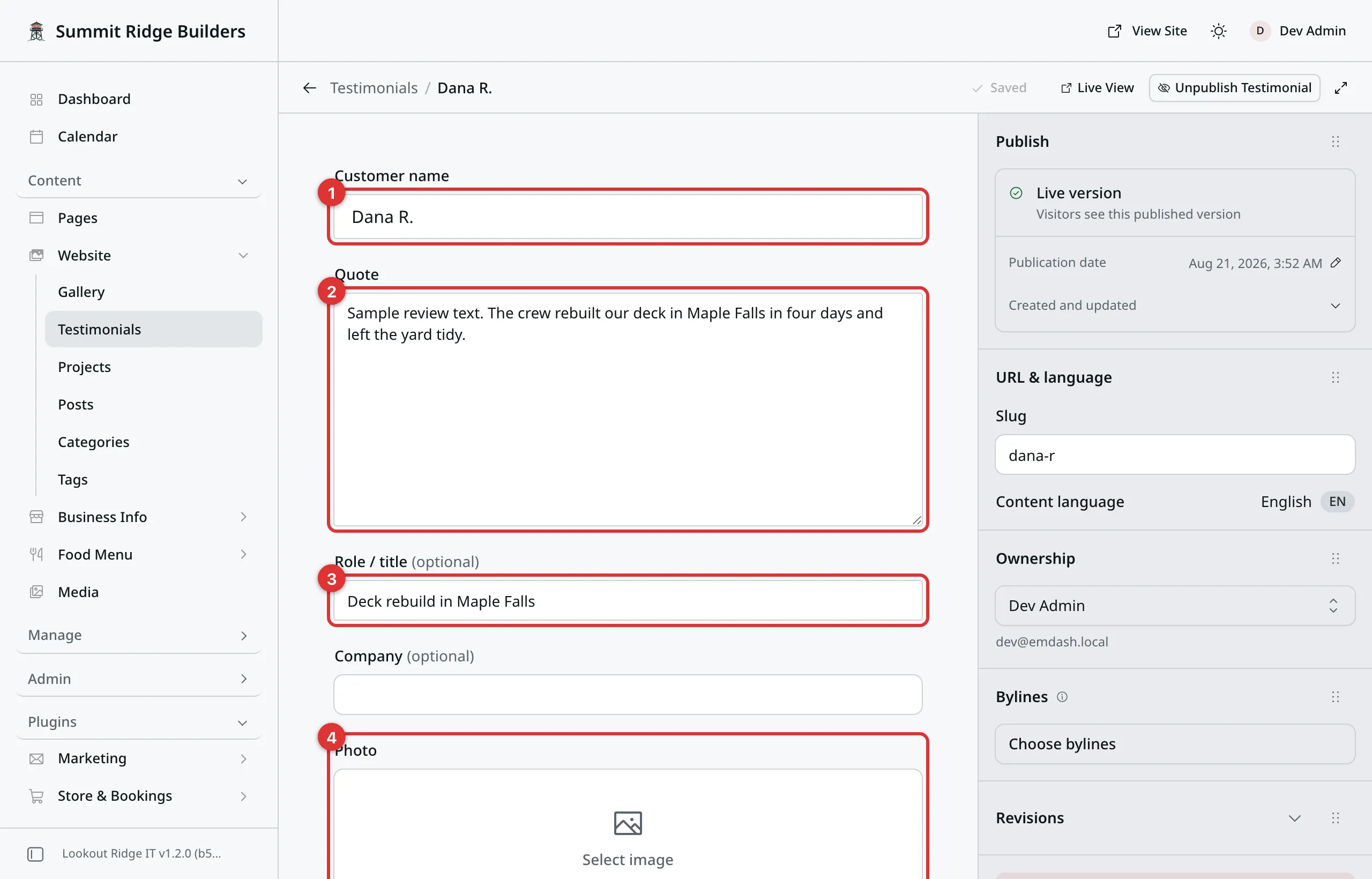Click the Summit Ridge Builders logo icon

(x=36, y=31)
